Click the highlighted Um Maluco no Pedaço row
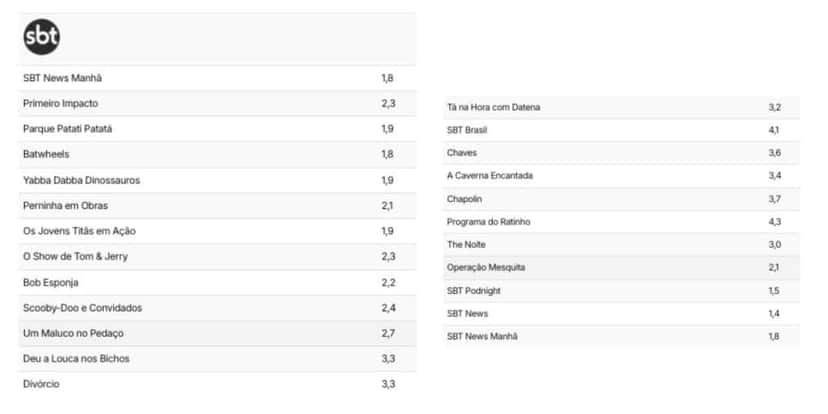The image size is (828, 414). coord(217,333)
